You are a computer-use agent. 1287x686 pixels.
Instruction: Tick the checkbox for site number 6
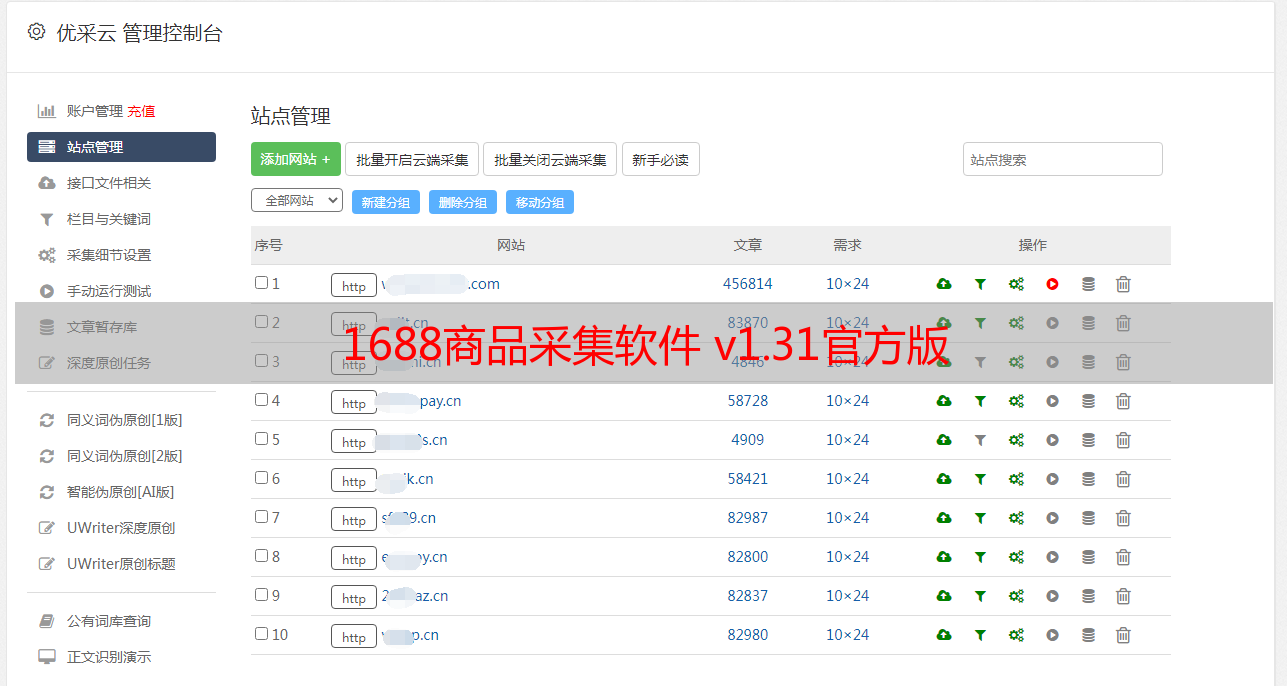pos(261,478)
